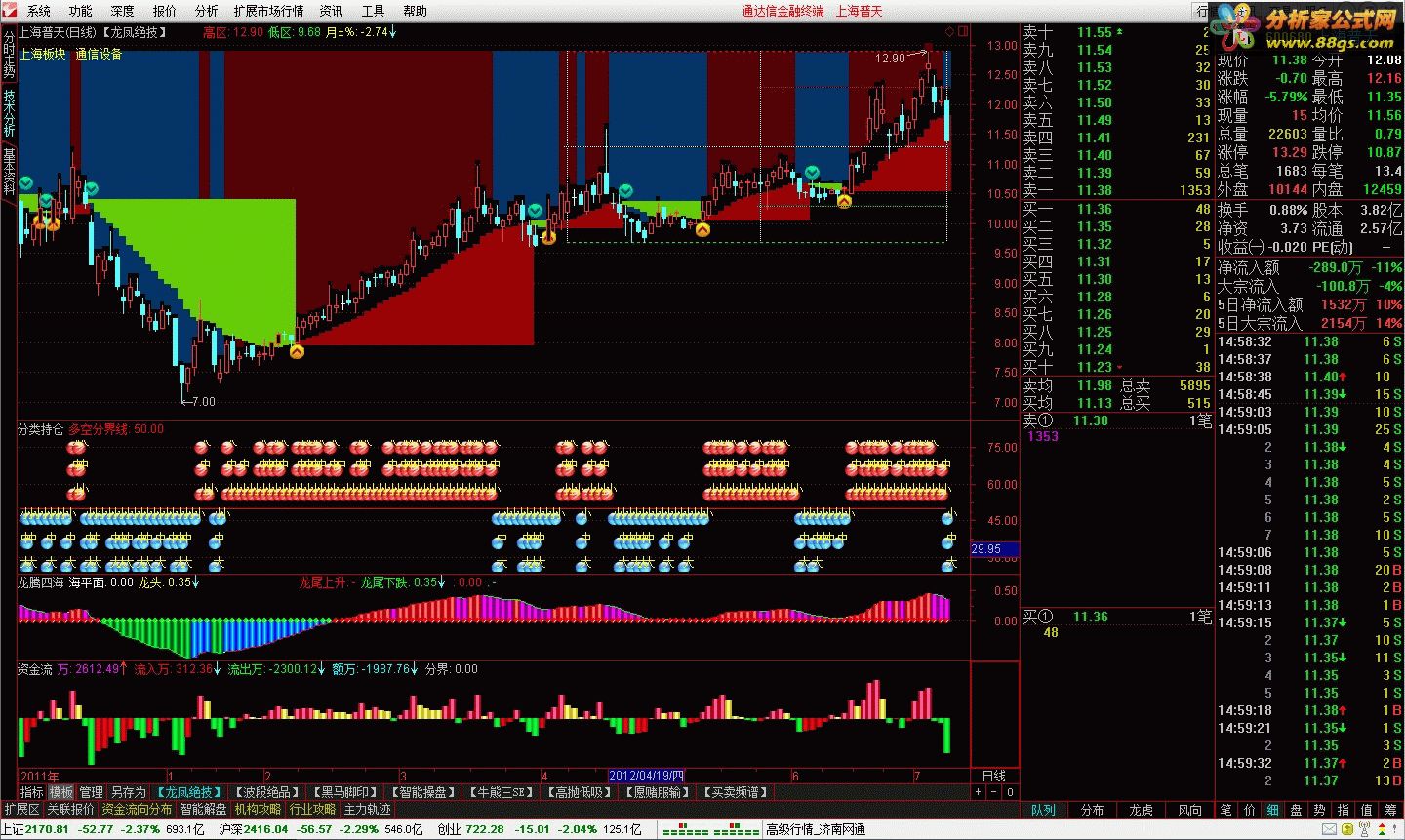Image resolution: width=1405 pixels, height=840 pixels.
Task: Switch to 技术分析 side tab
Action: click(8, 113)
